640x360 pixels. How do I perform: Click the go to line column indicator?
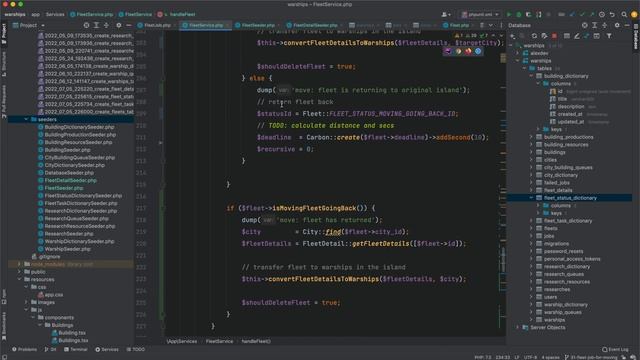tap(502, 357)
